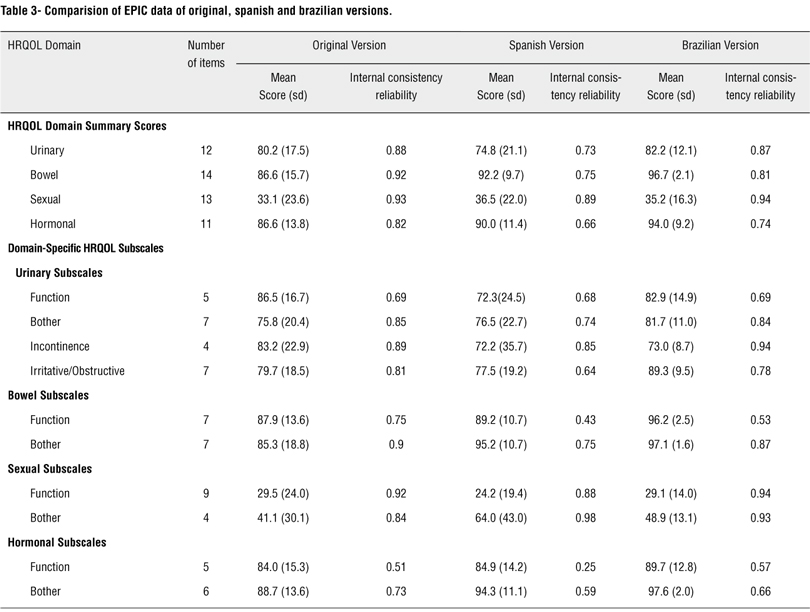Select the 'Urinary' row label
810x612 pixels.
(47, 150)
